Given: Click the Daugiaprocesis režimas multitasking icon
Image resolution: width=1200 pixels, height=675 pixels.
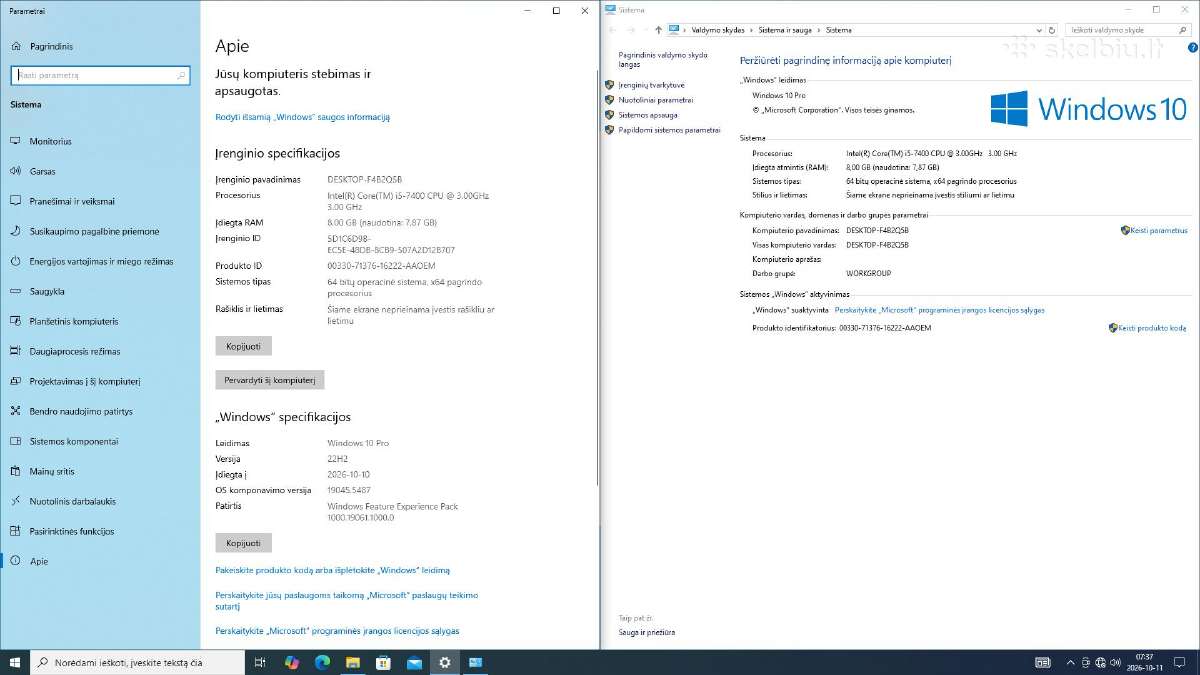Looking at the screenshot, I should coord(16,351).
